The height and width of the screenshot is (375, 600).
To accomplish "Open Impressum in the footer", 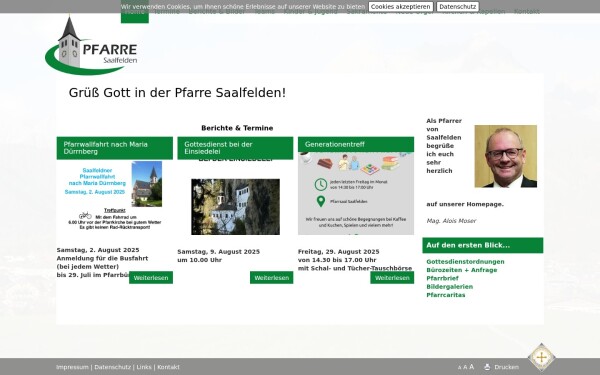I will coord(72,367).
